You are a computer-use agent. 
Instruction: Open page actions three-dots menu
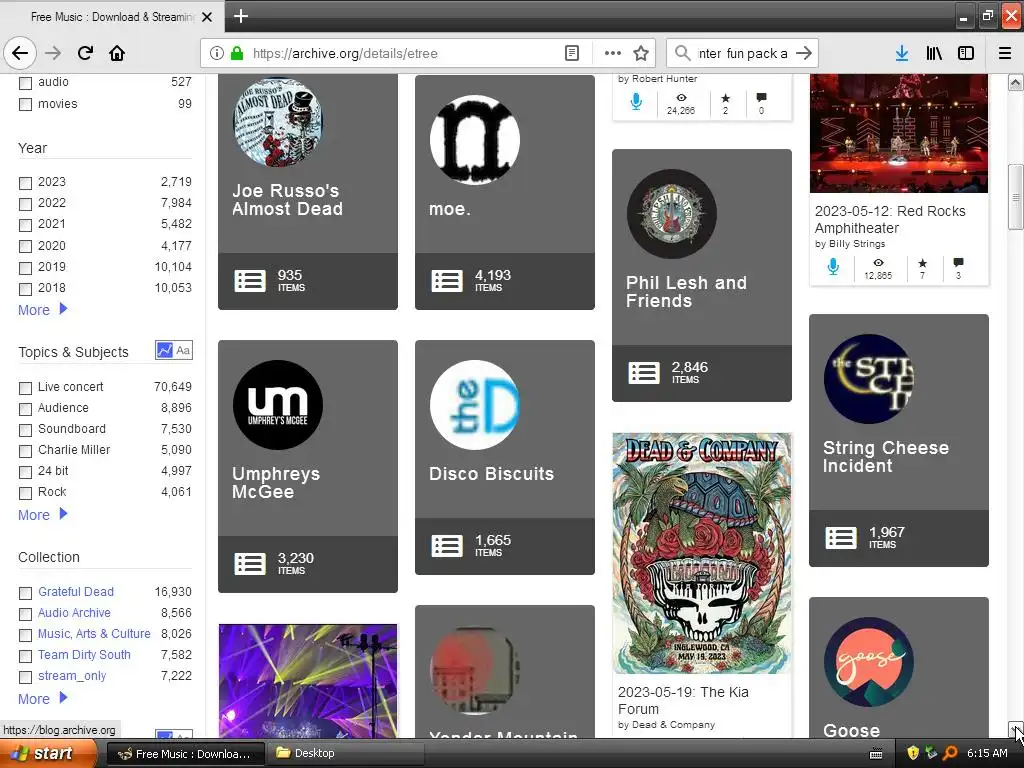613,53
